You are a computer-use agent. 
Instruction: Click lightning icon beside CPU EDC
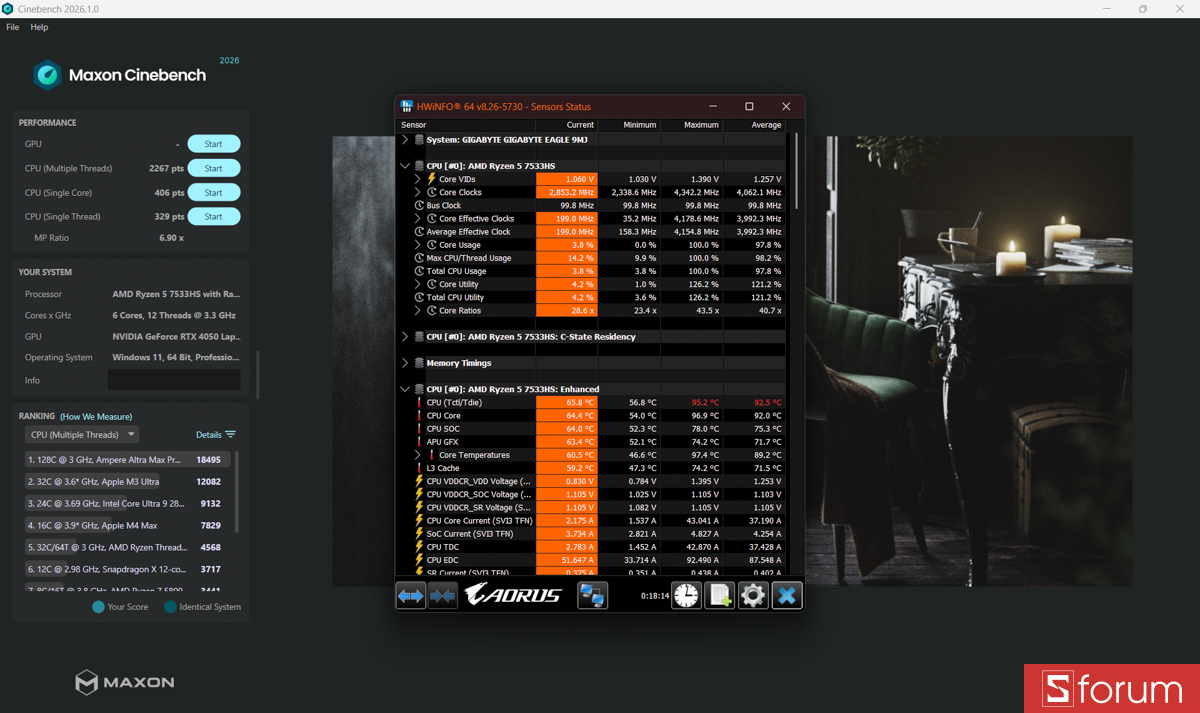(420, 560)
